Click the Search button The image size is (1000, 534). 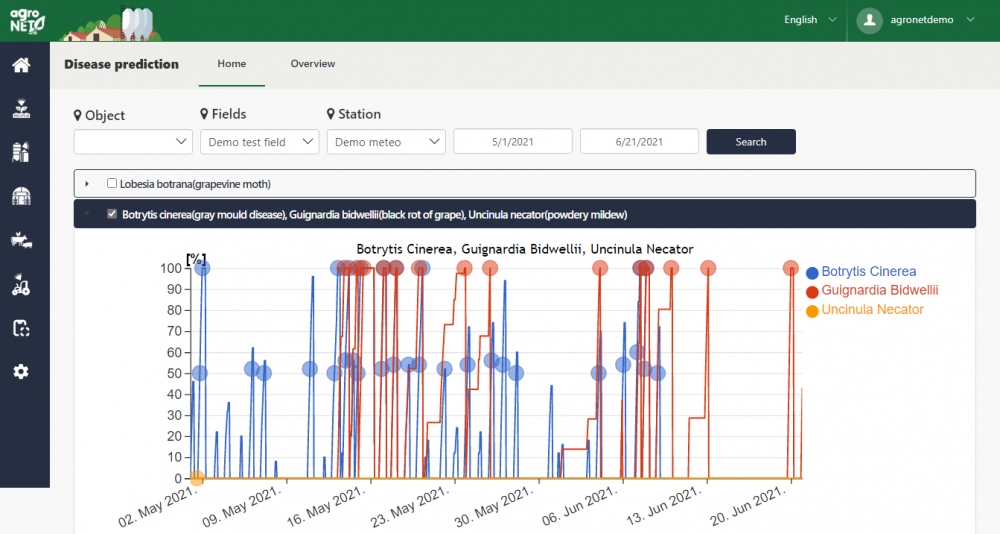[750, 142]
